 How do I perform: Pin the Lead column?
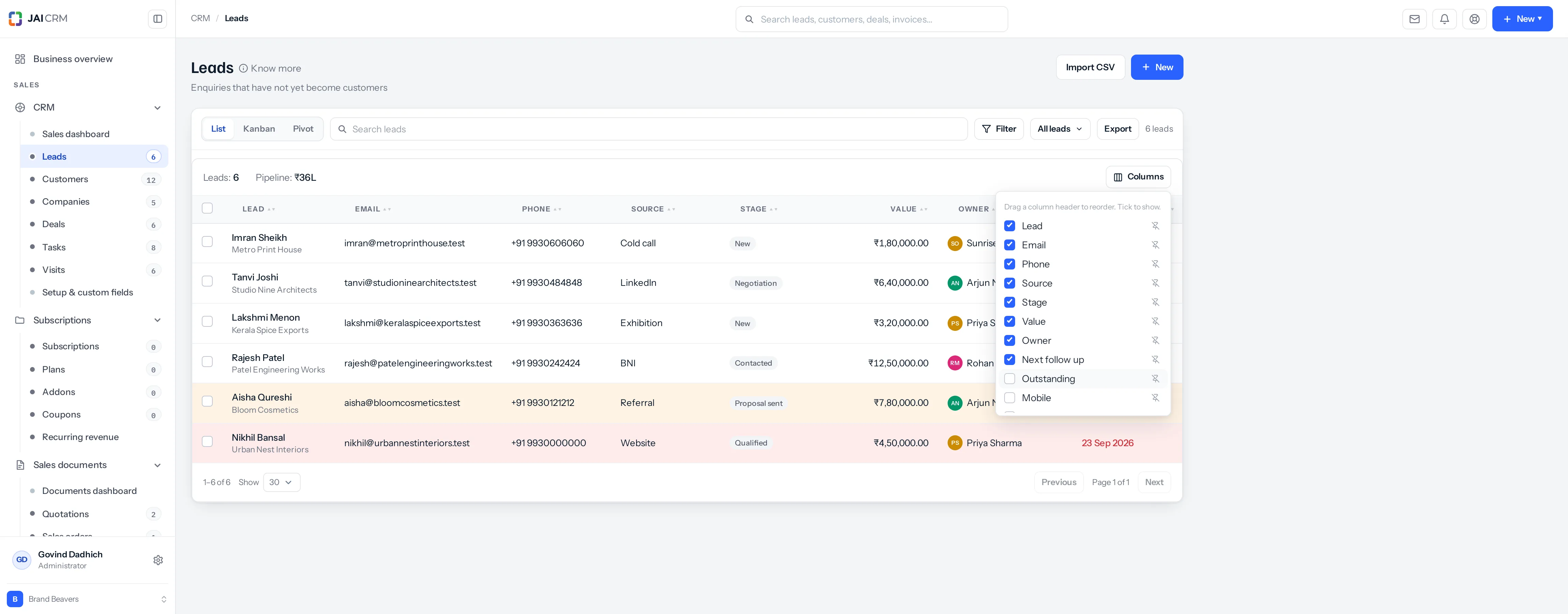click(1155, 226)
